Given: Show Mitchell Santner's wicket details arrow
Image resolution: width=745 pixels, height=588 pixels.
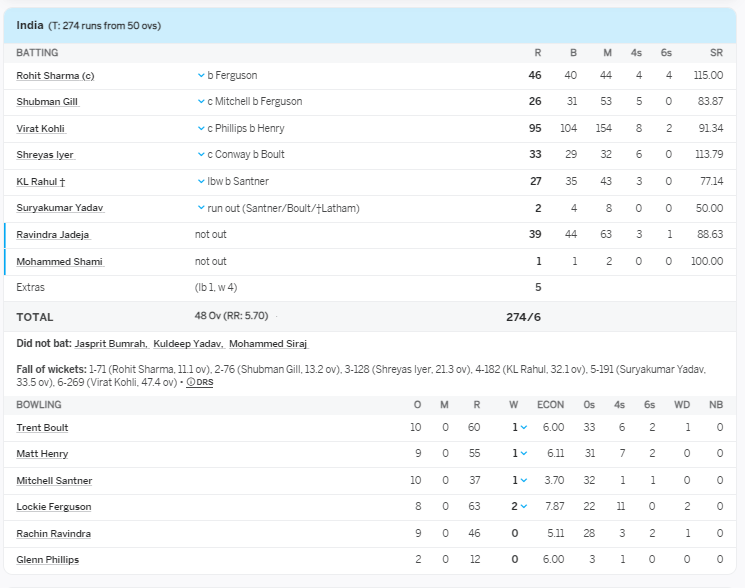Looking at the screenshot, I should (x=524, y=481).
